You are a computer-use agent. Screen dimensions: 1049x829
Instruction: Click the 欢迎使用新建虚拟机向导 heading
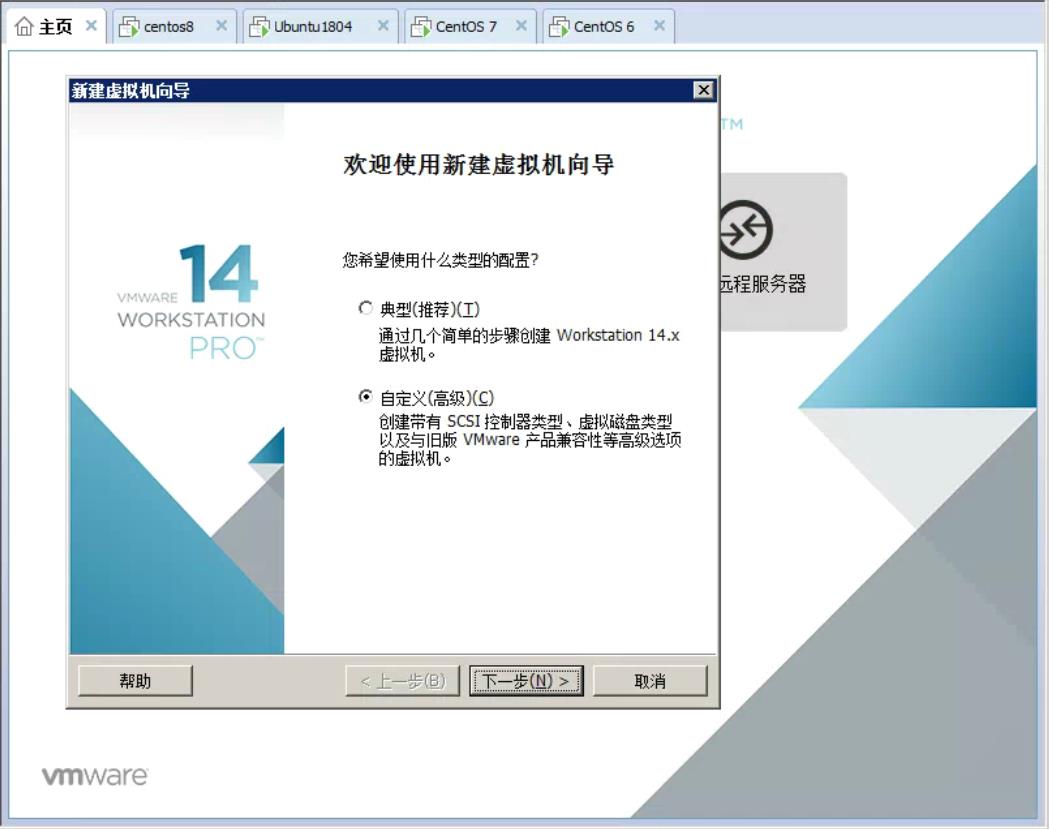(479, 165)
